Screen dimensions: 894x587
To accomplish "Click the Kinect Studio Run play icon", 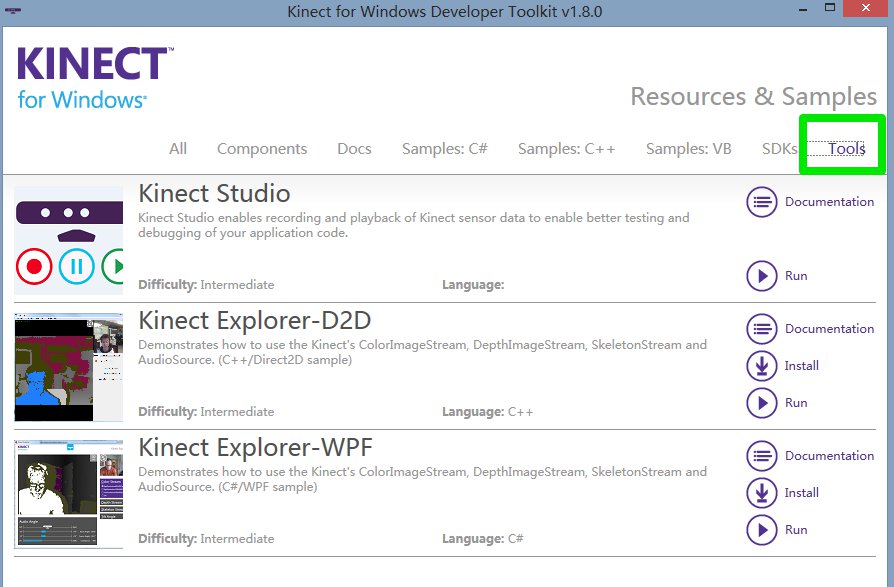I will point(761,276).
